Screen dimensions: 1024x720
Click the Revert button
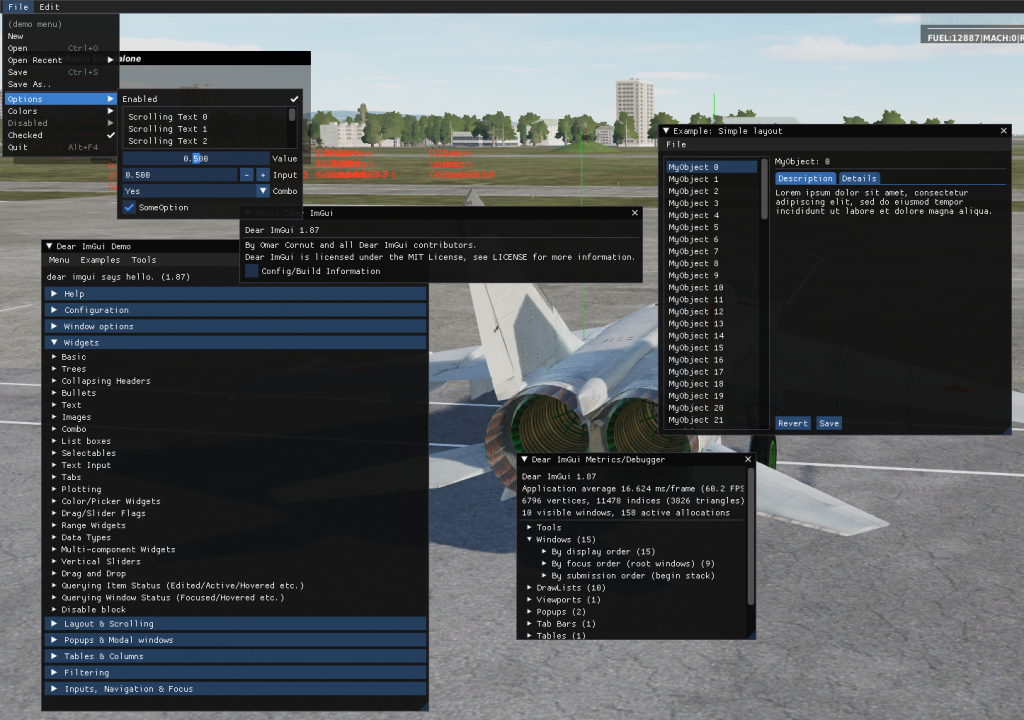point(793,423)
